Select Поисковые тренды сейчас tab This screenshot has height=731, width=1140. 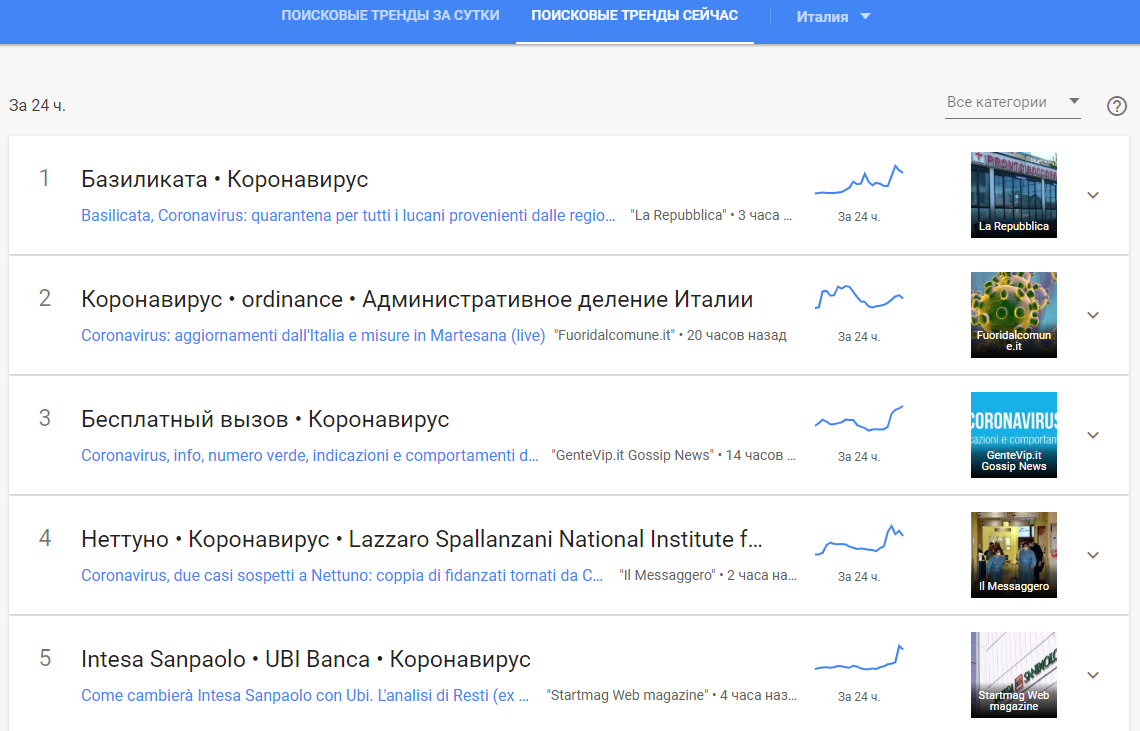point(634,17)
